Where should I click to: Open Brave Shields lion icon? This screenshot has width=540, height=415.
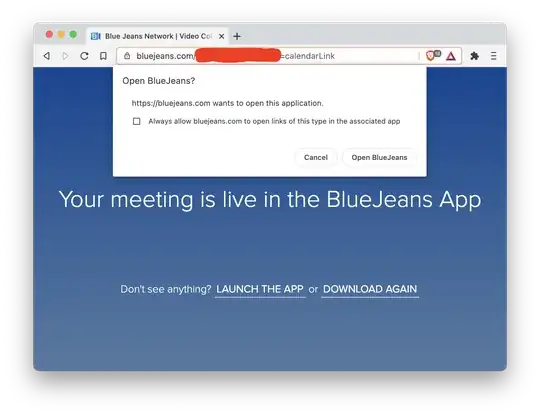tap(430, 56)
